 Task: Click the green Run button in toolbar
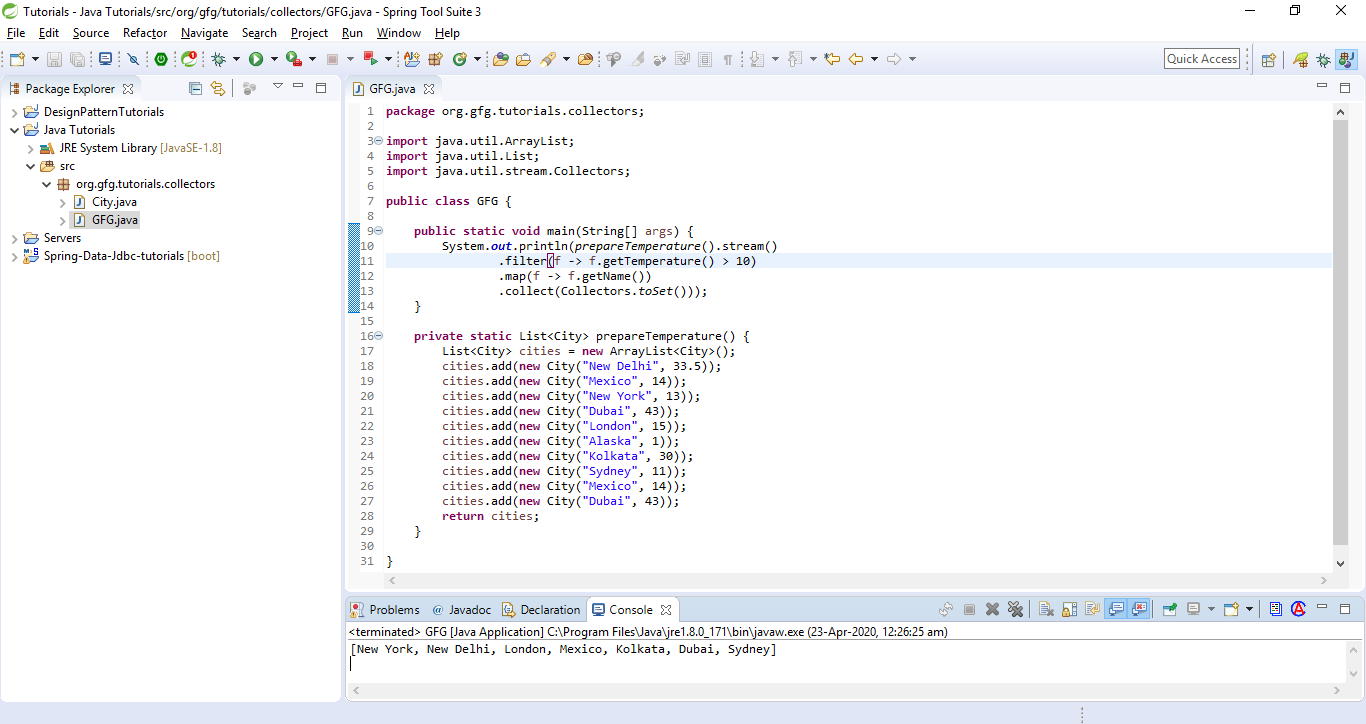[x=256, y=60]
